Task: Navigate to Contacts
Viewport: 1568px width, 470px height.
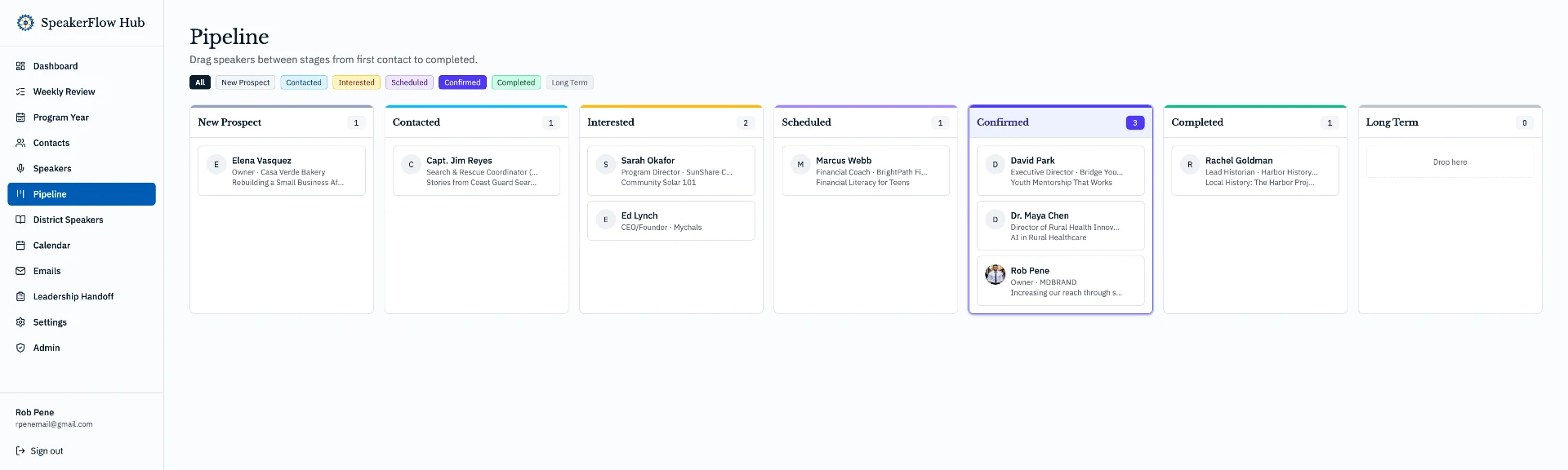Action: (82, 143)
